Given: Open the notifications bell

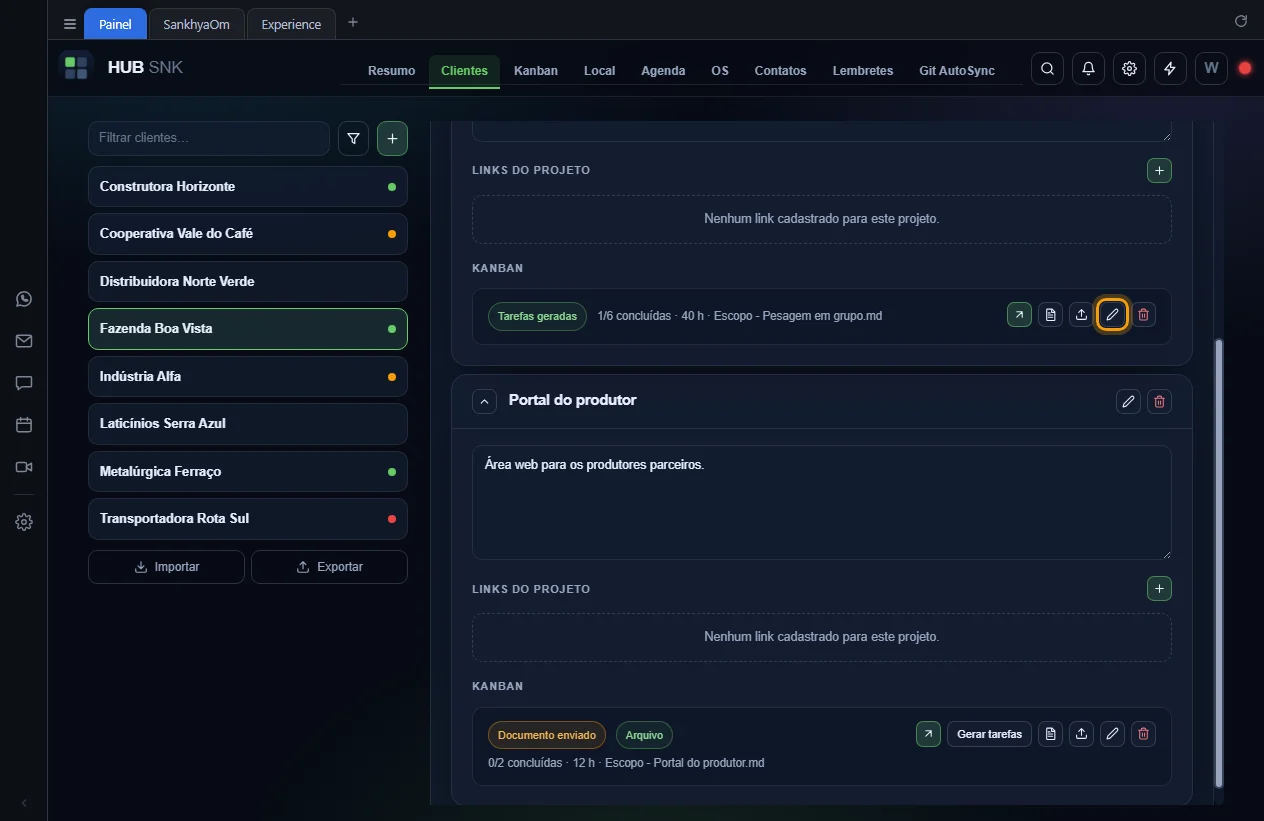Looking at the screenshot, I should [x=1088, y=69].
